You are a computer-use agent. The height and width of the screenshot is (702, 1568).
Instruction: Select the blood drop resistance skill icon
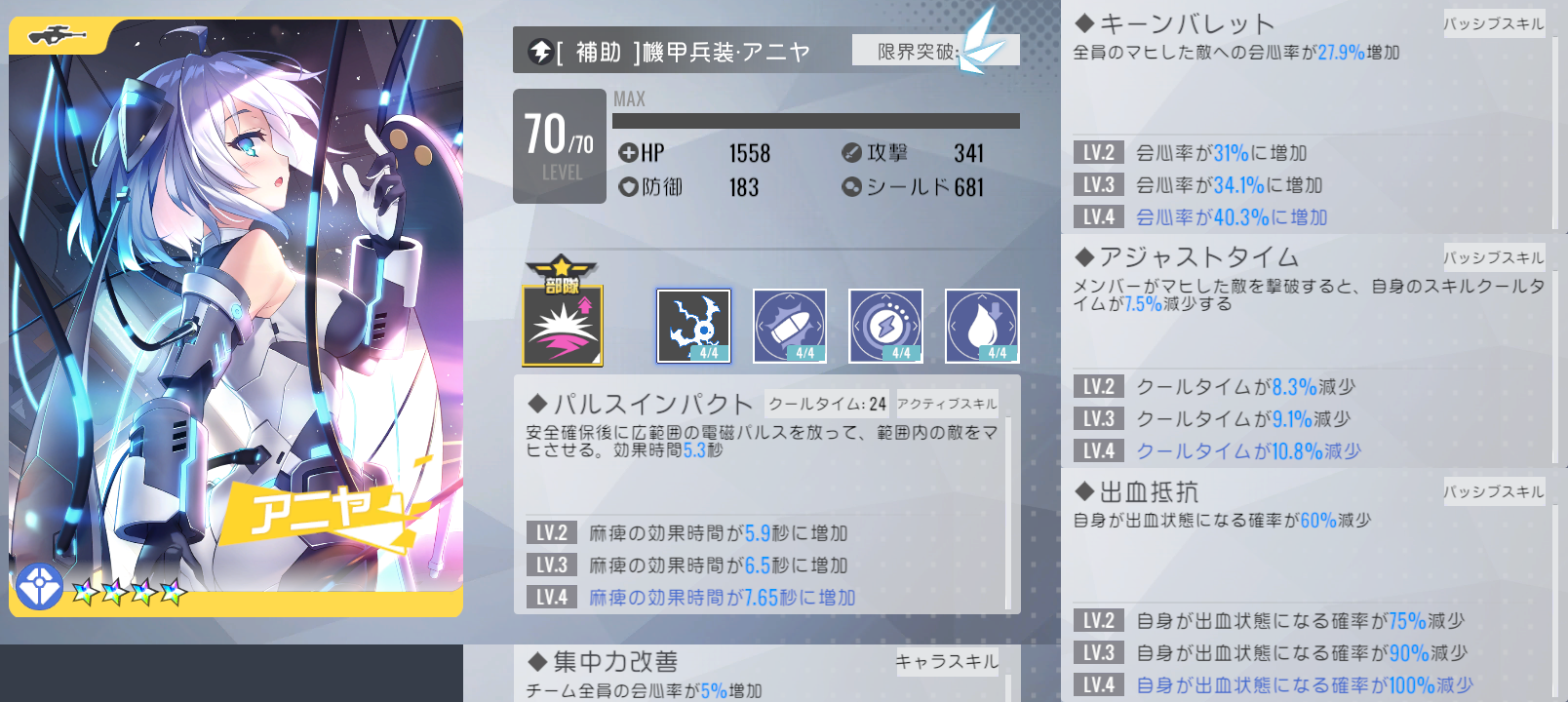pos(982,326)
